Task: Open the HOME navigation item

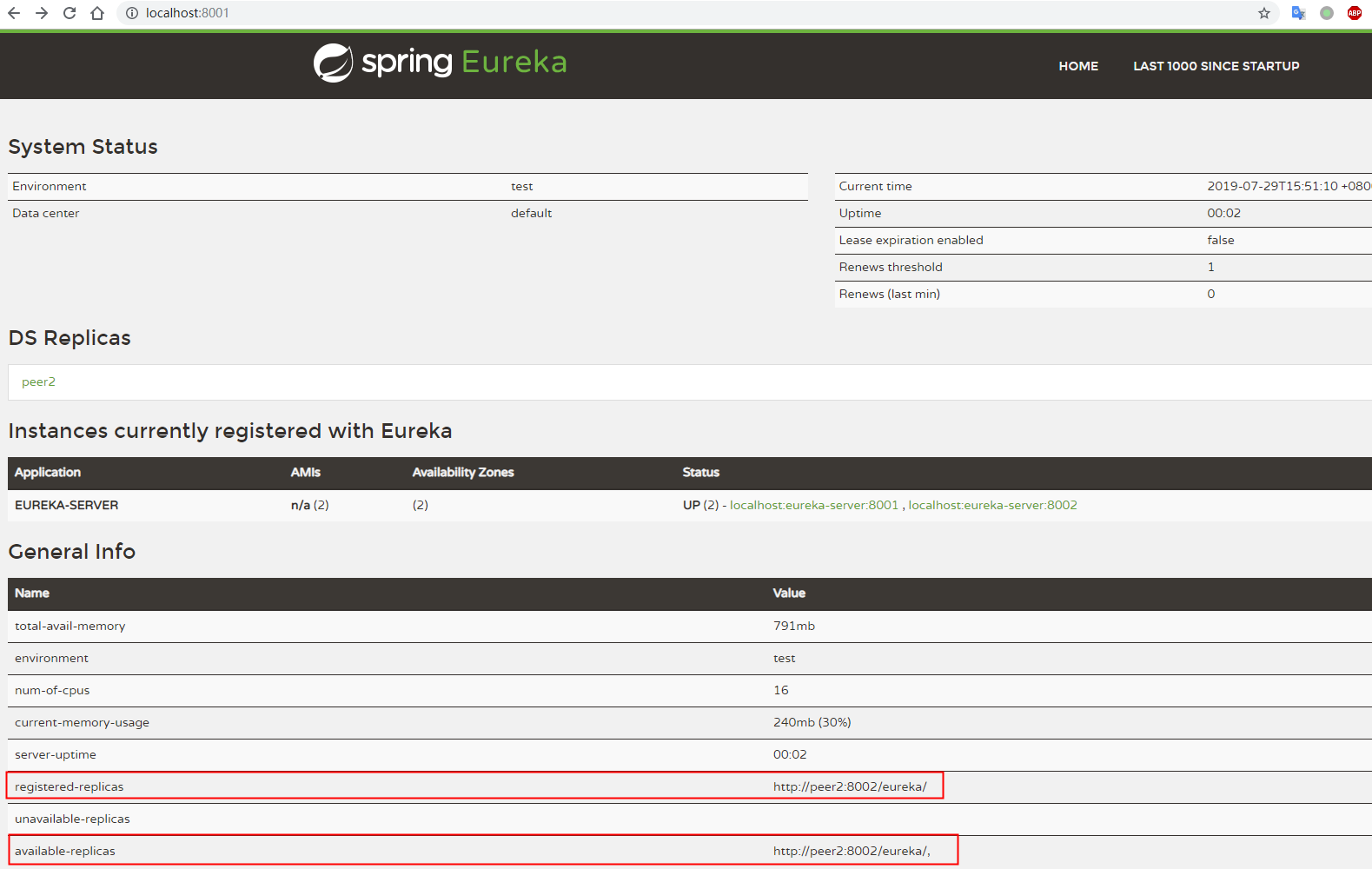Action: click(1078, 66)
